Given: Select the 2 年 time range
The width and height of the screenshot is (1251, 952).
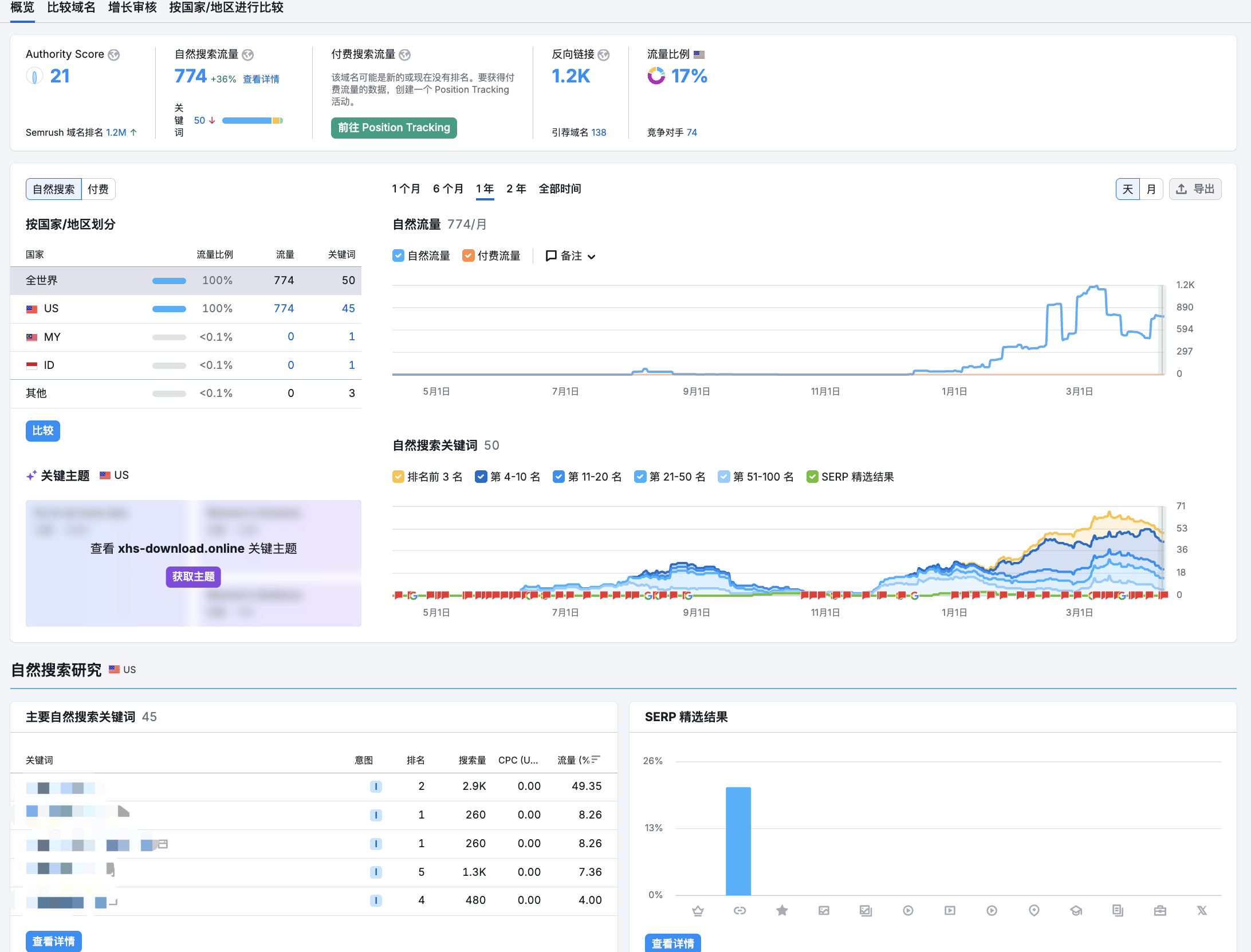Looking at the screenshot, I should (516, 189).
